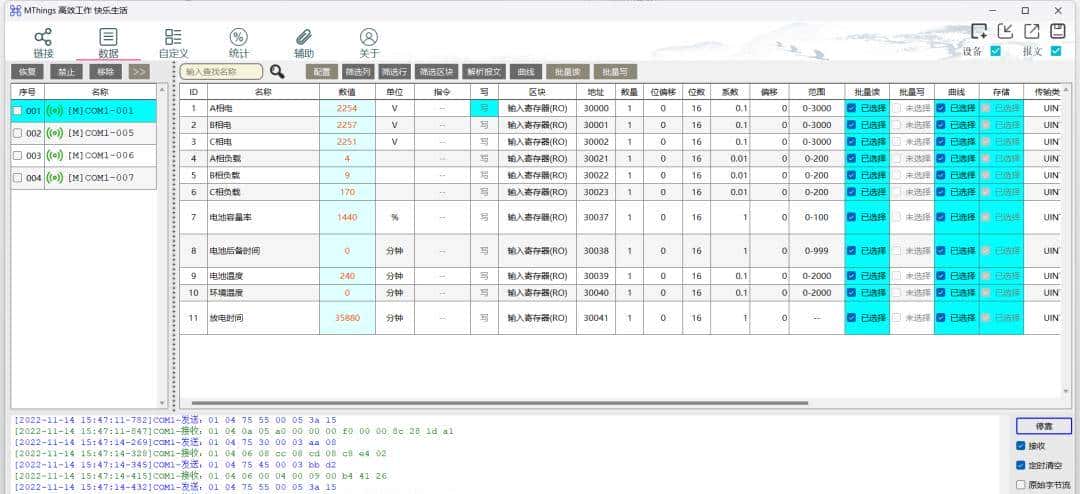Click signal icon of COM1-005 device
This screenshot has width=1080, height=494.
(x=54, y=133)
